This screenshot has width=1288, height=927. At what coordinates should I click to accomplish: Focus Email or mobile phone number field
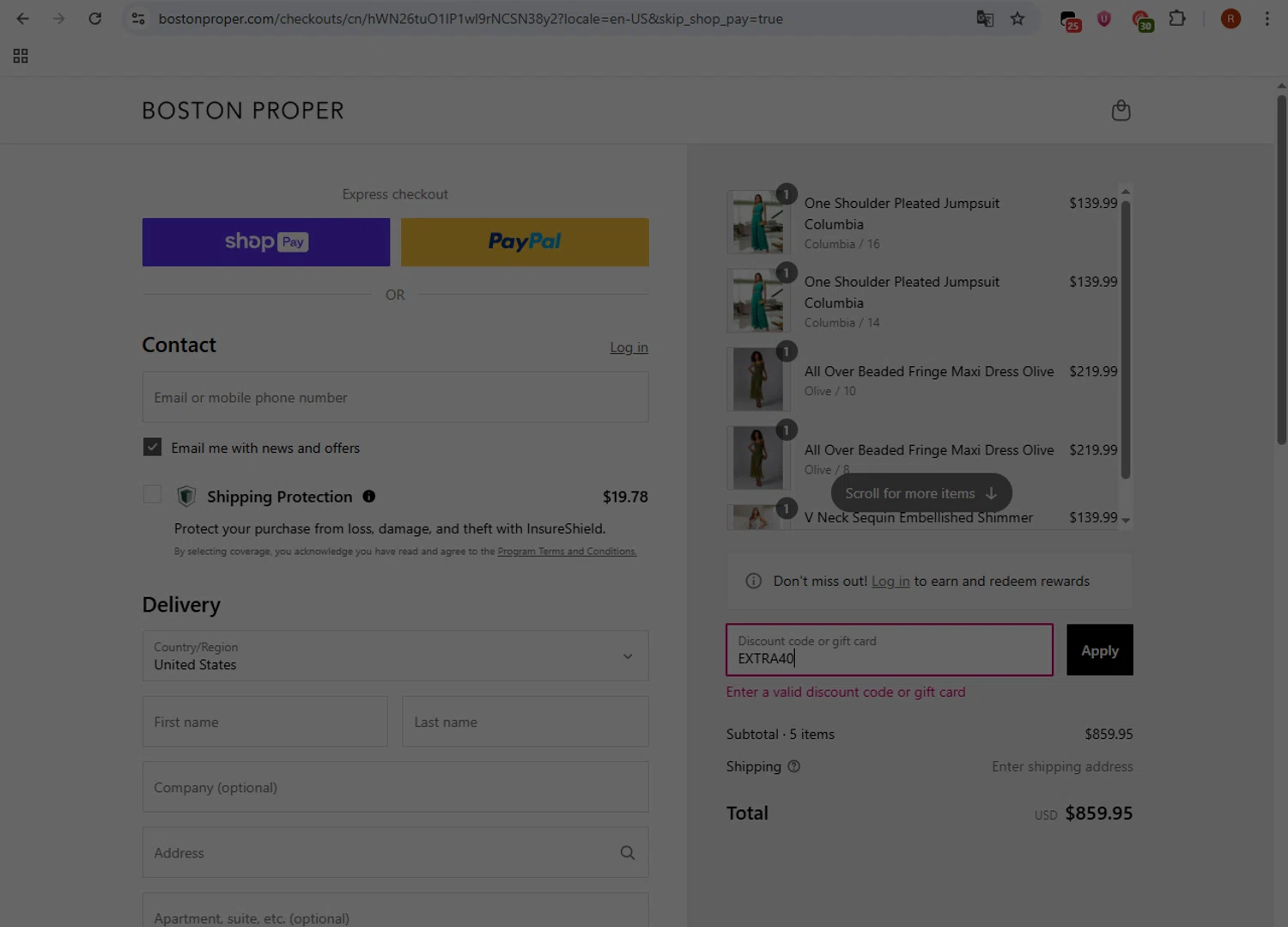395,397
